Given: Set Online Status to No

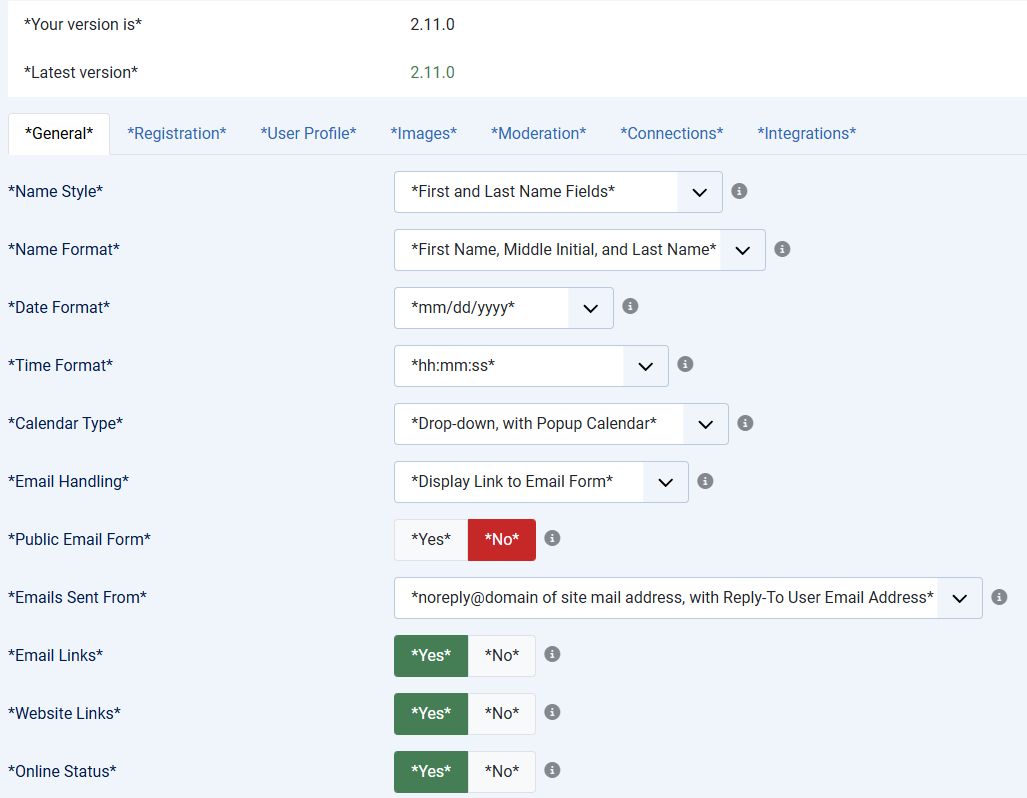Looking at the screenshot, I should 502,772.
